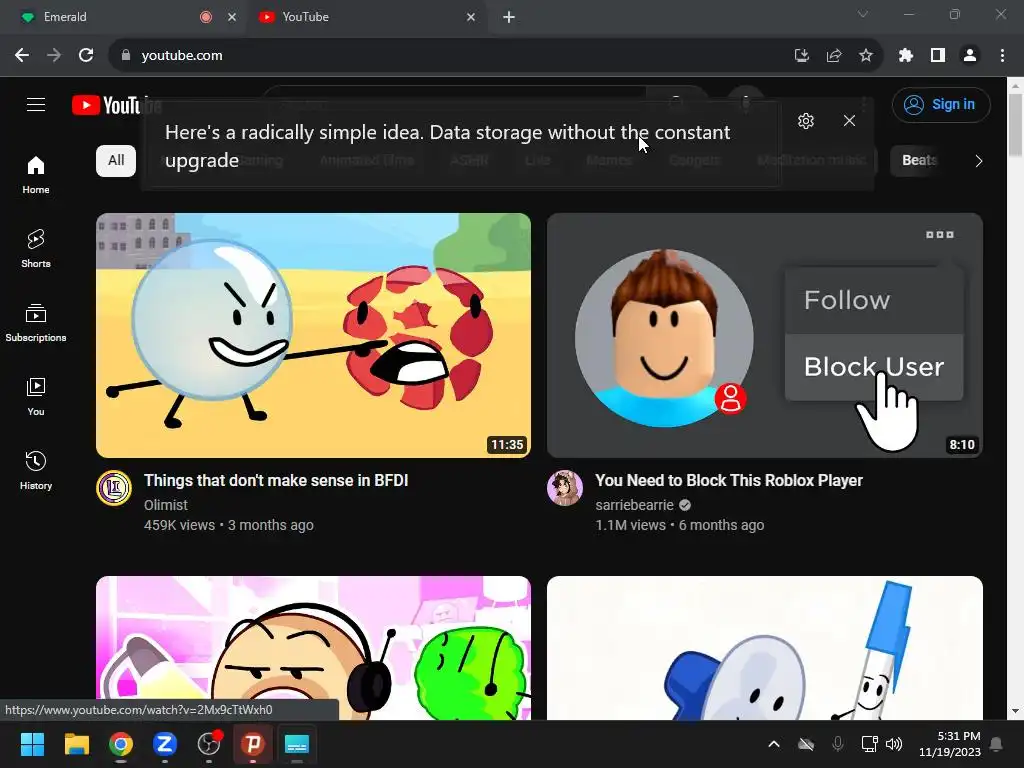Click the Olimist channel avatar

pyautogui.click(x=114, y=488)
